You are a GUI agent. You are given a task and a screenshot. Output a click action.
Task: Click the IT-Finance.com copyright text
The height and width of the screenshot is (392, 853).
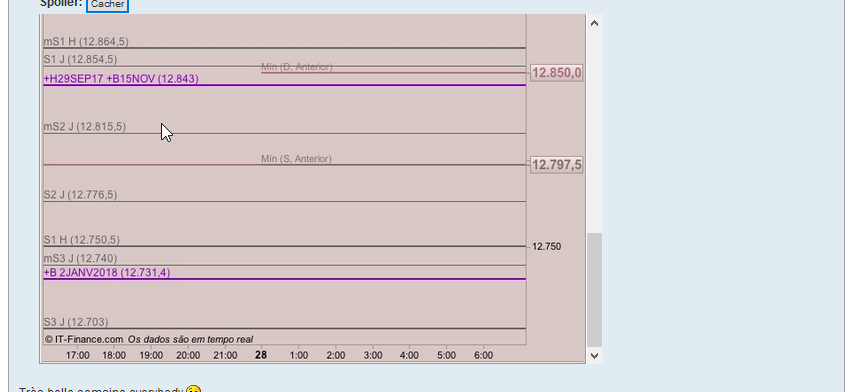click(84, 339)
